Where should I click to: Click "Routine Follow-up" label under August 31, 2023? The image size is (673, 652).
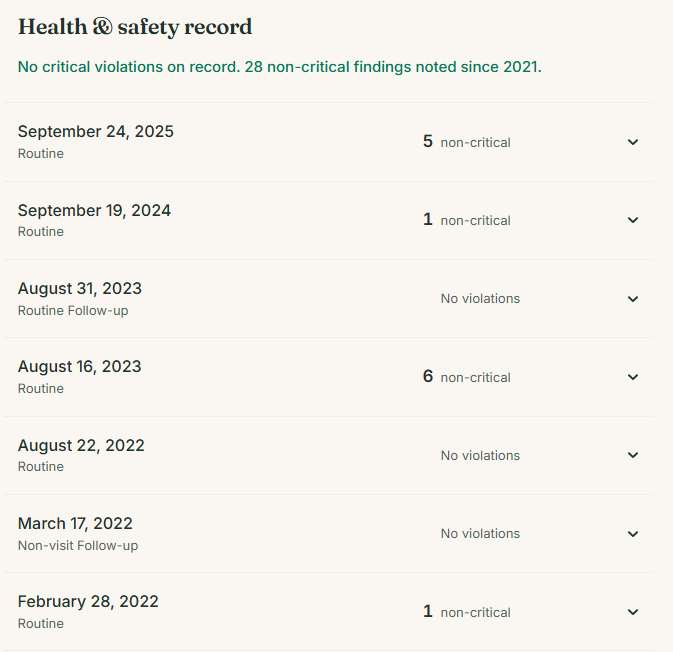(73, 311)
